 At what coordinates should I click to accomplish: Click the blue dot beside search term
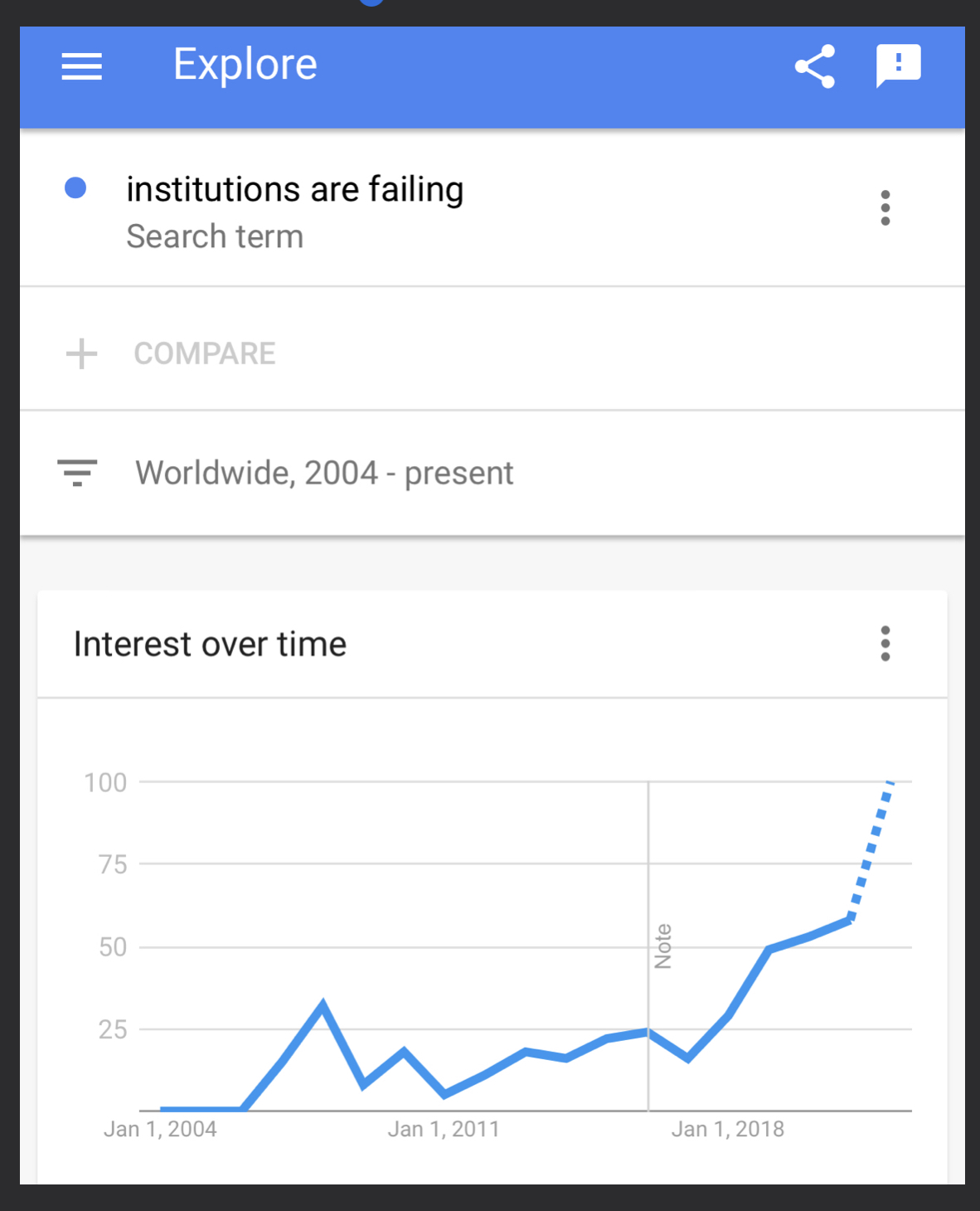click(75, 188)
